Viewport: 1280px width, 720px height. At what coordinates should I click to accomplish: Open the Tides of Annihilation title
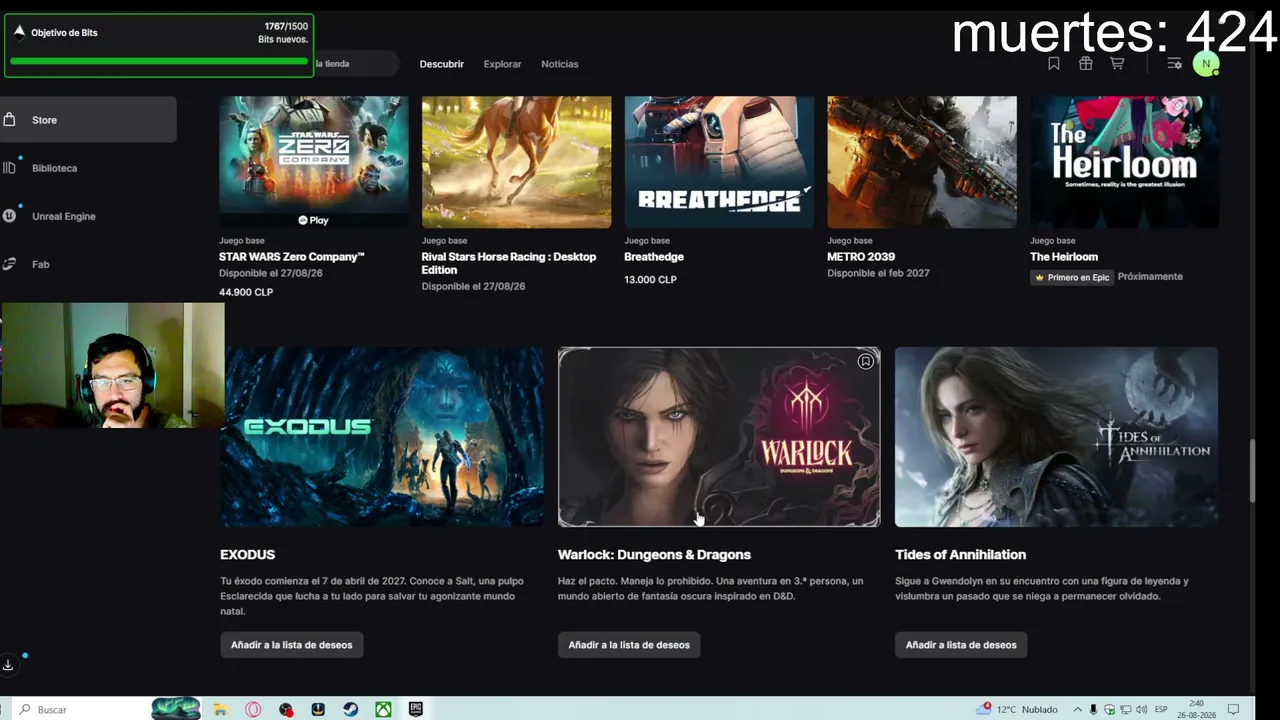(x=960, y=554)
